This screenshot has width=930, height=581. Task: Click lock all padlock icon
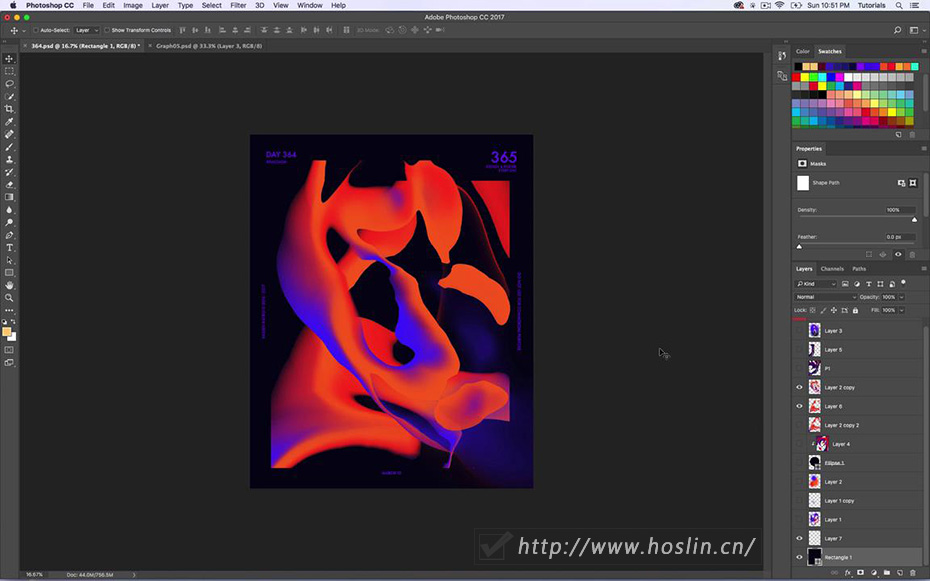pos(855,310)
